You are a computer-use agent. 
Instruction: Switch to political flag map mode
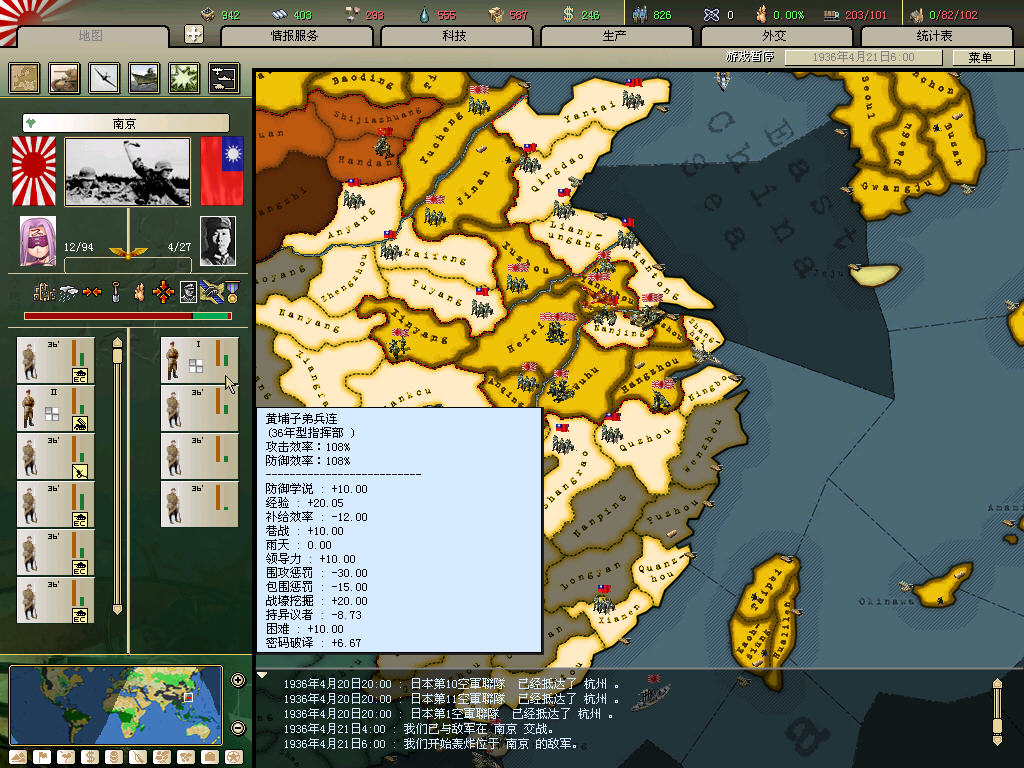tap(42, 757)
